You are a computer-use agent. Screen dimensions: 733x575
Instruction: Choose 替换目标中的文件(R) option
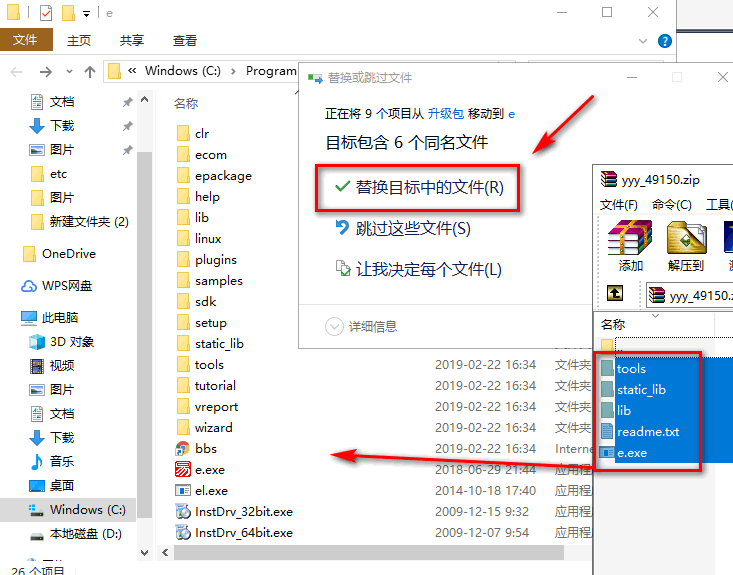tap(418, 187)
